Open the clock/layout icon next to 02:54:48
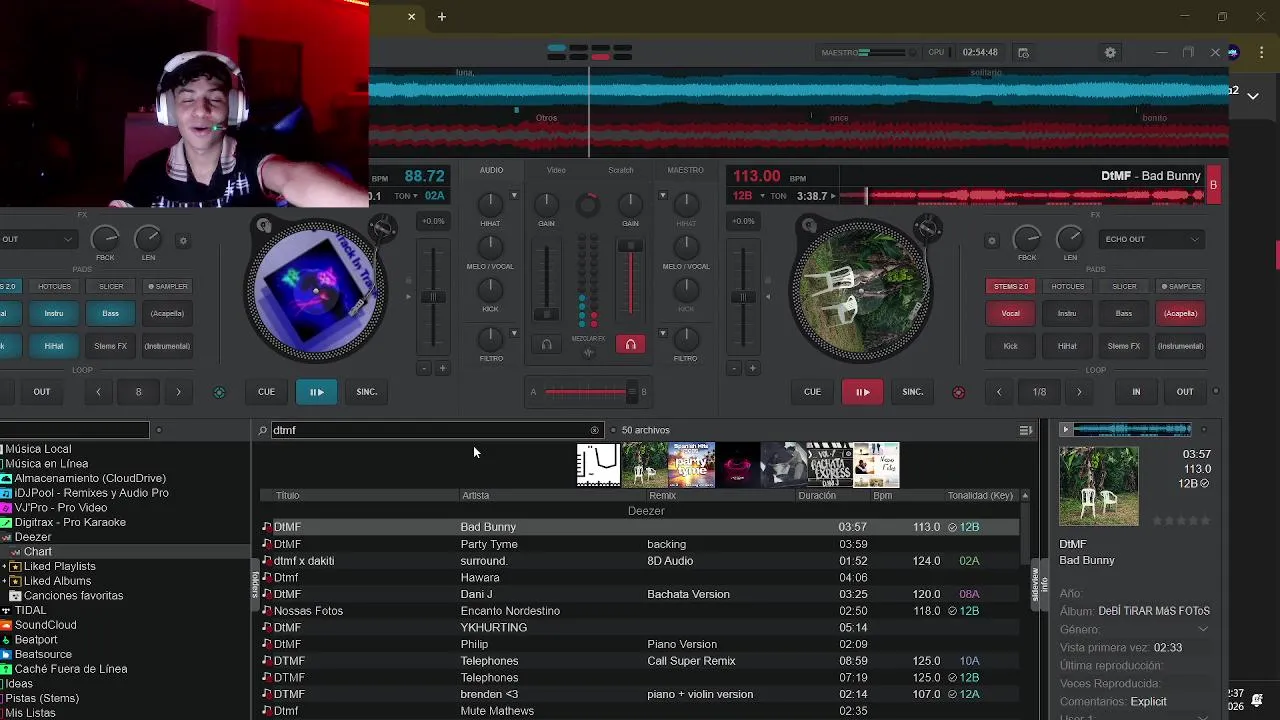The height and width of the screenshot is (720, 1280). (x=1023, y=53)
